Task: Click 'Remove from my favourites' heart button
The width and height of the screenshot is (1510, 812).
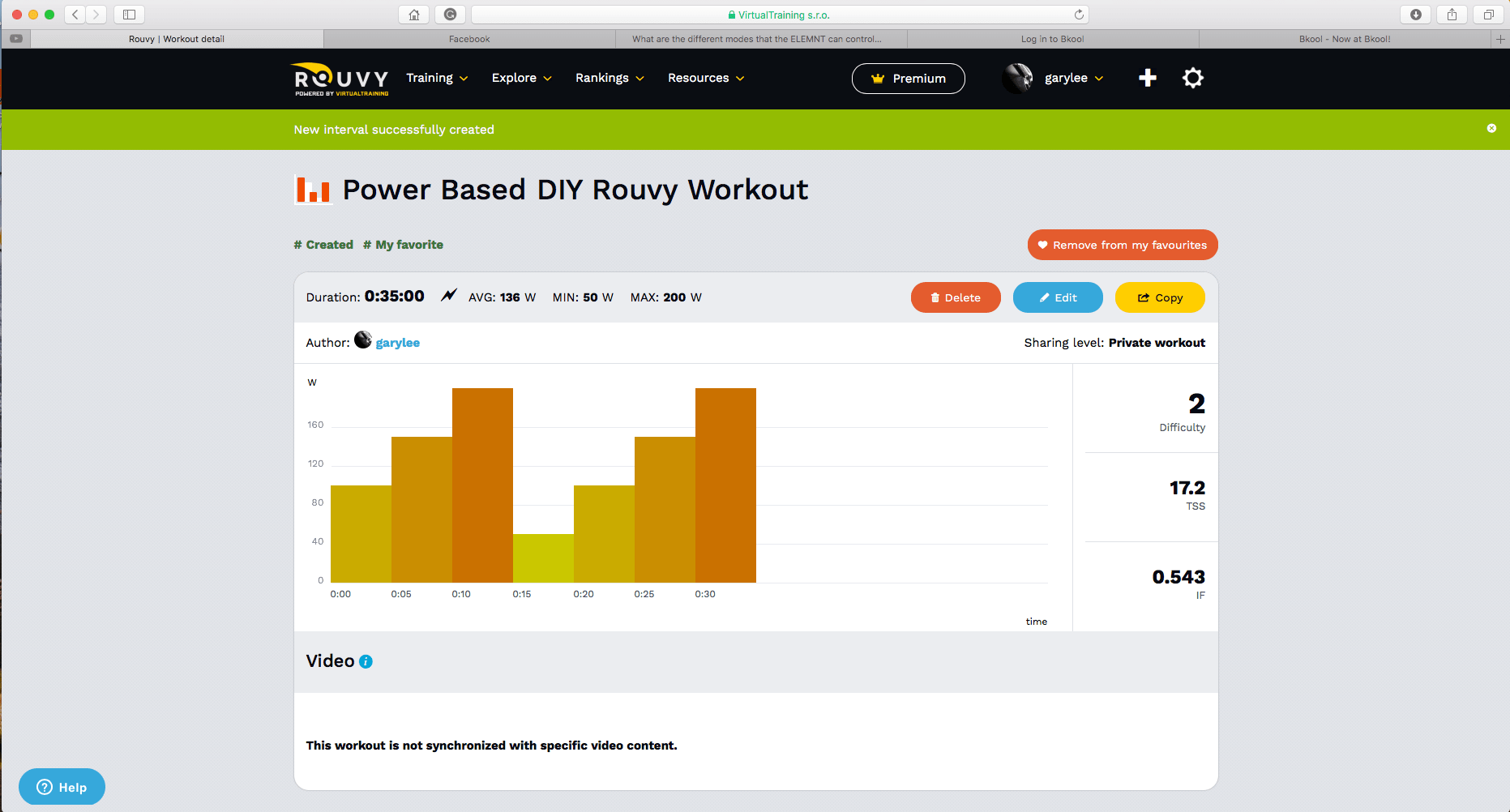Action: tap(1123, 245)
